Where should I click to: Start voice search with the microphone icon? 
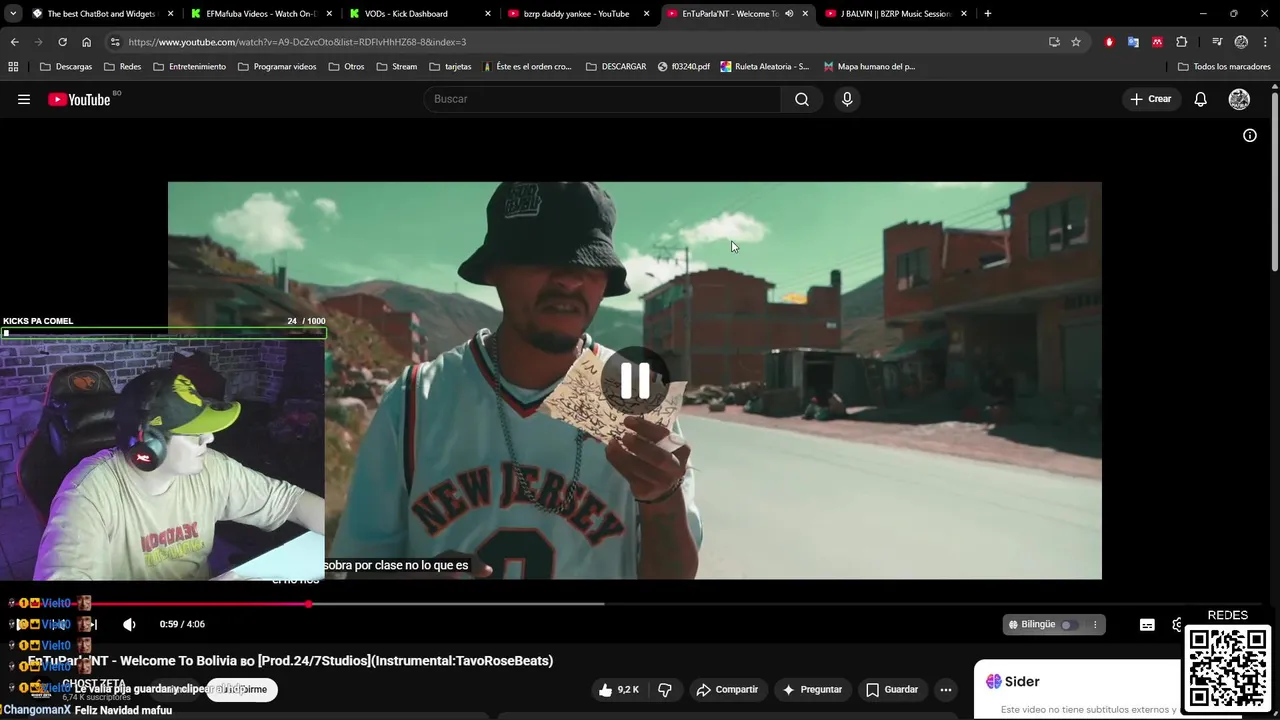tap(847, 99)
